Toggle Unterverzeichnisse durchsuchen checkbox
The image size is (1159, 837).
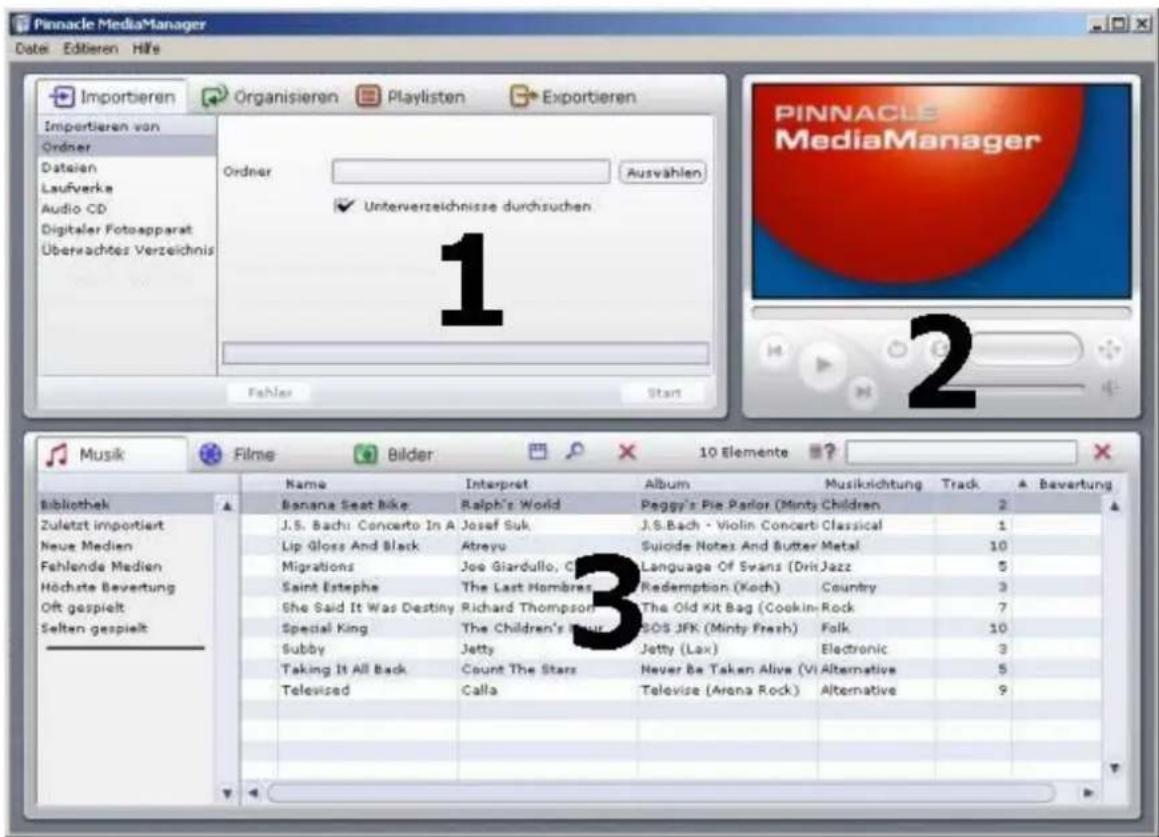[x=344, y=206]
